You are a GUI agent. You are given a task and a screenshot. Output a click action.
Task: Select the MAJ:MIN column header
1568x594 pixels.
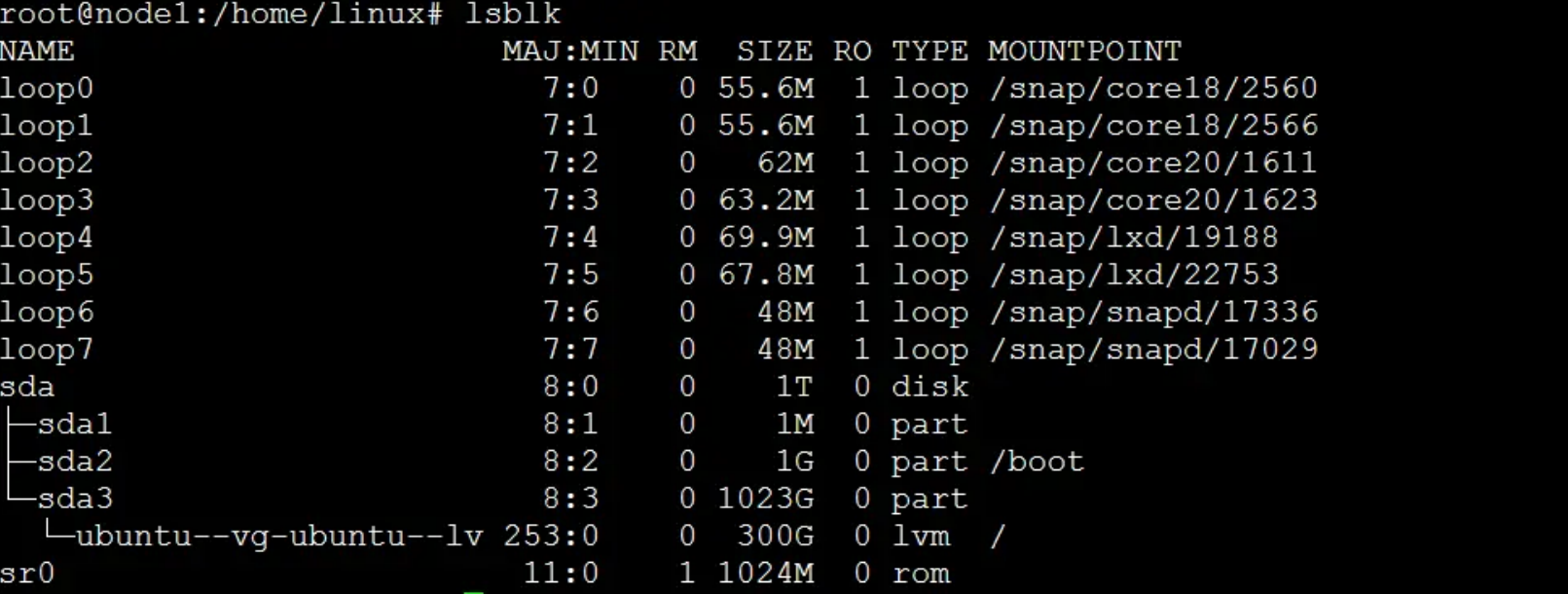pyautogui.click(x=570, y=51)
